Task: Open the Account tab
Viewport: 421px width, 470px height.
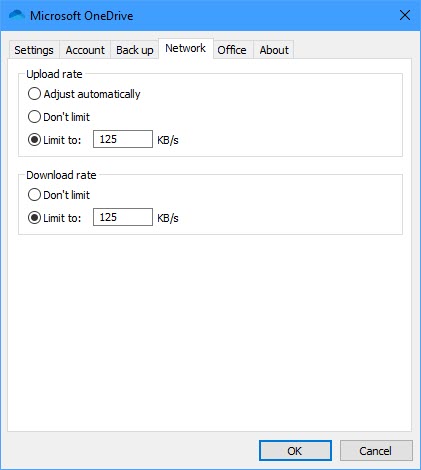Action: pyautogui.click(x=85, y=50)
